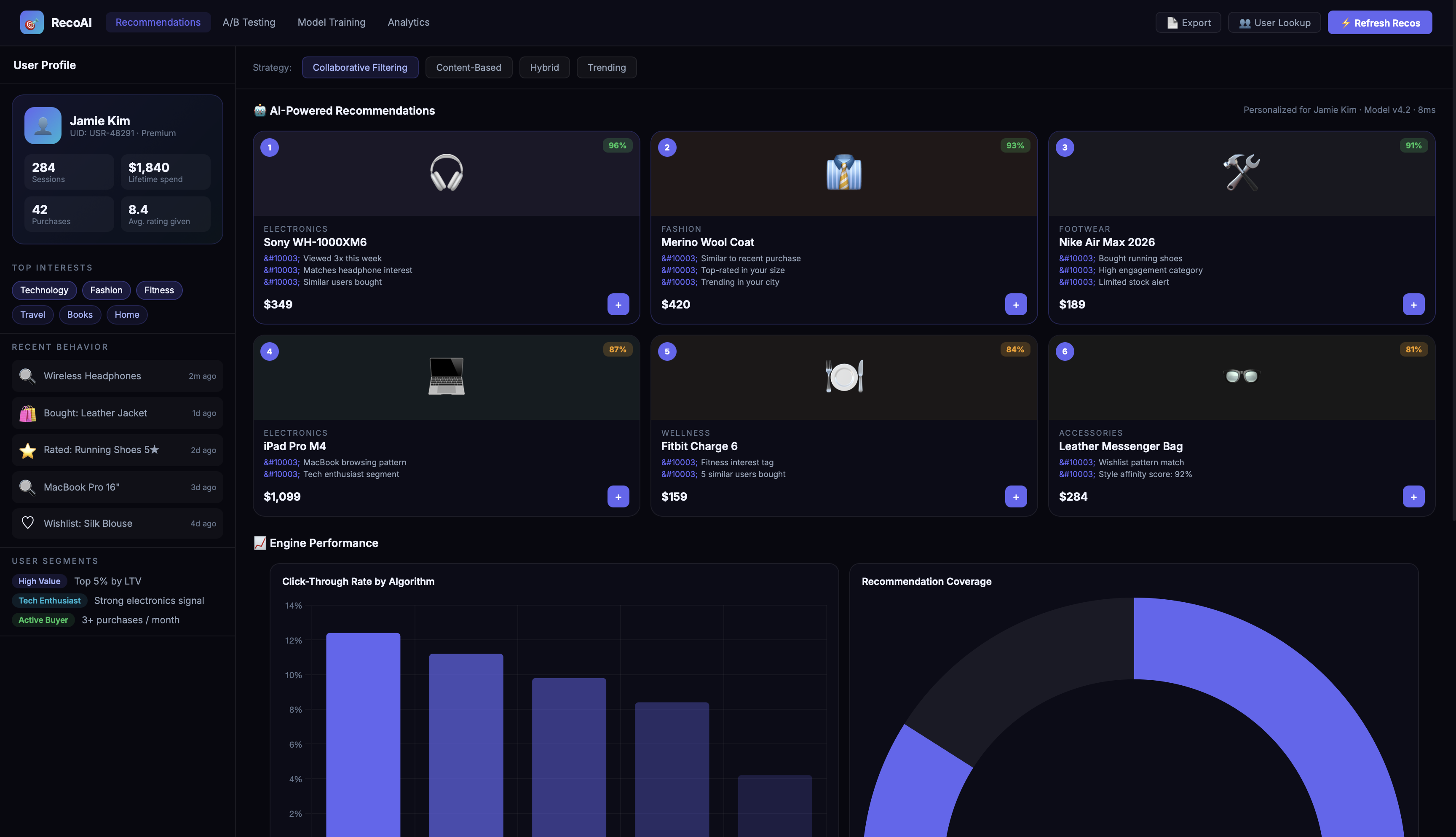Click the High Value segment badge
The image size is (1456, 837).
point(39,581)
